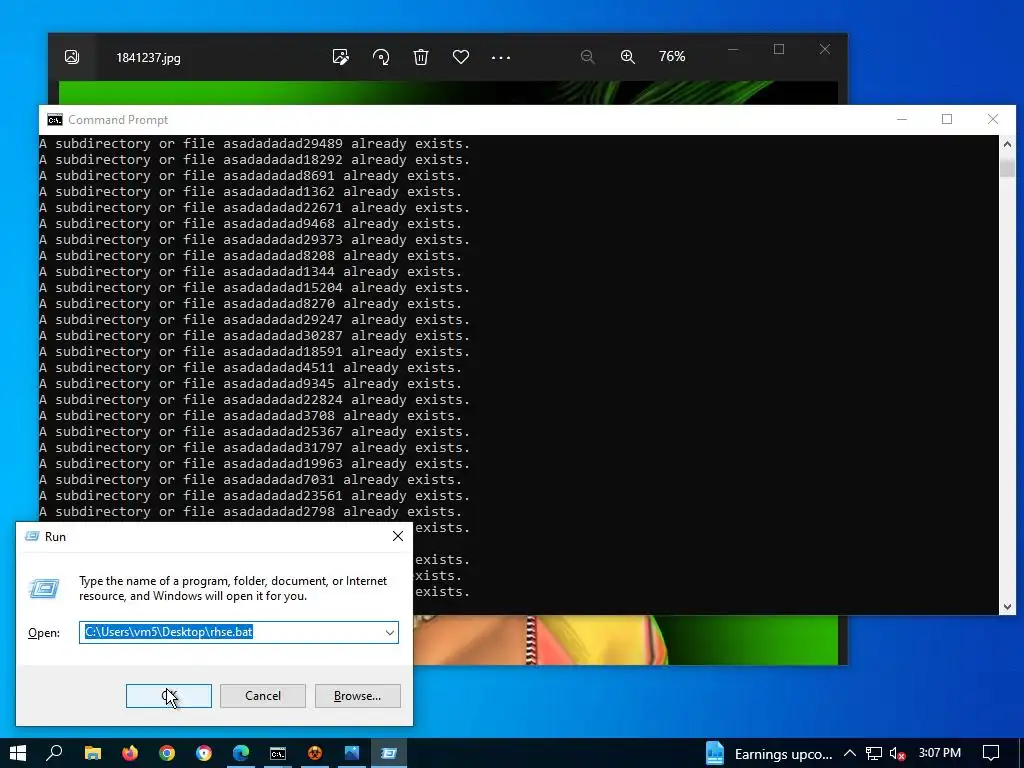This screenshot has width=1024, height=768.
Task: Launch Firefox from the taskbar
Action: click(x=130, y=753)
